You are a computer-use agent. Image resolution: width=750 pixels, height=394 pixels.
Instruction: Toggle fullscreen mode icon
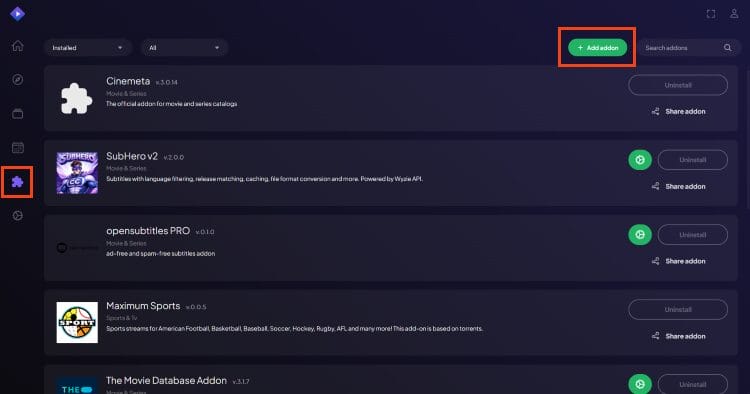(711, 14)
